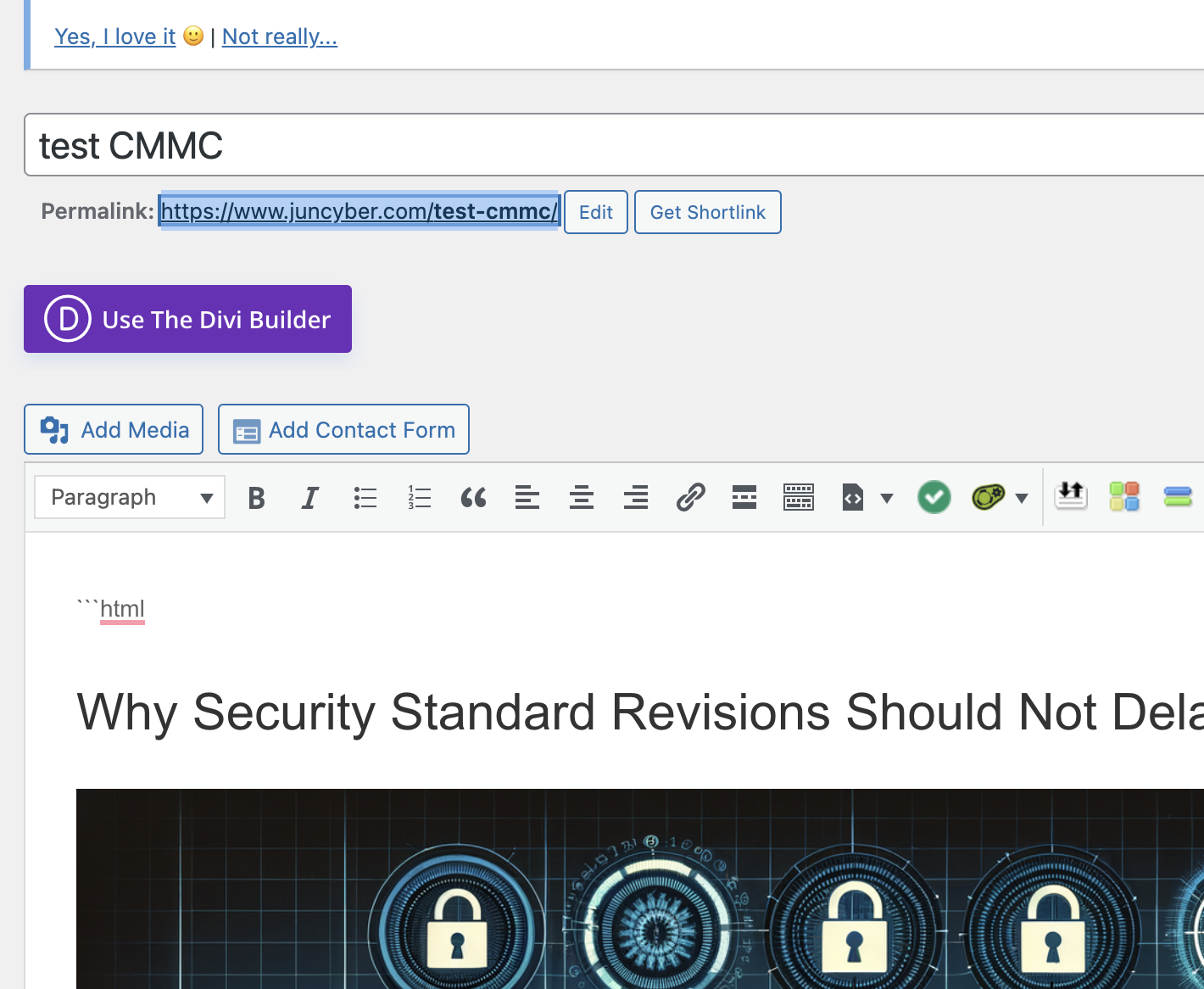This screenshot has height=989, width=1204.
Task: Click the blue and green bars icon
Action: (1178, 496)
